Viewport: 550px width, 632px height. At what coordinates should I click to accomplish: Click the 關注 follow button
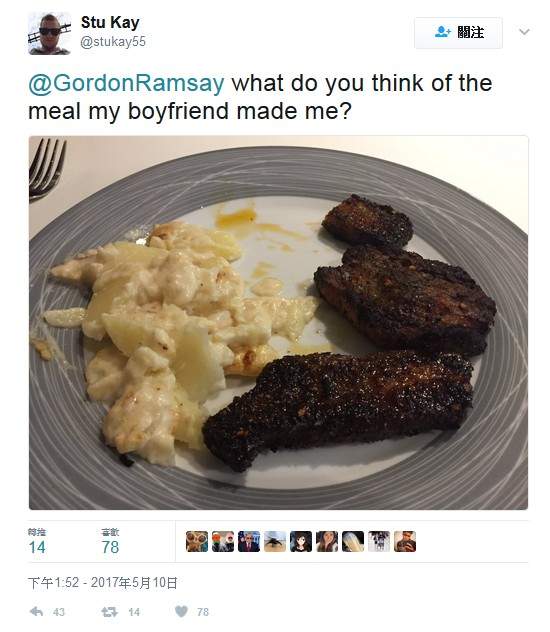pyautogui.click(x=459, y=33)
